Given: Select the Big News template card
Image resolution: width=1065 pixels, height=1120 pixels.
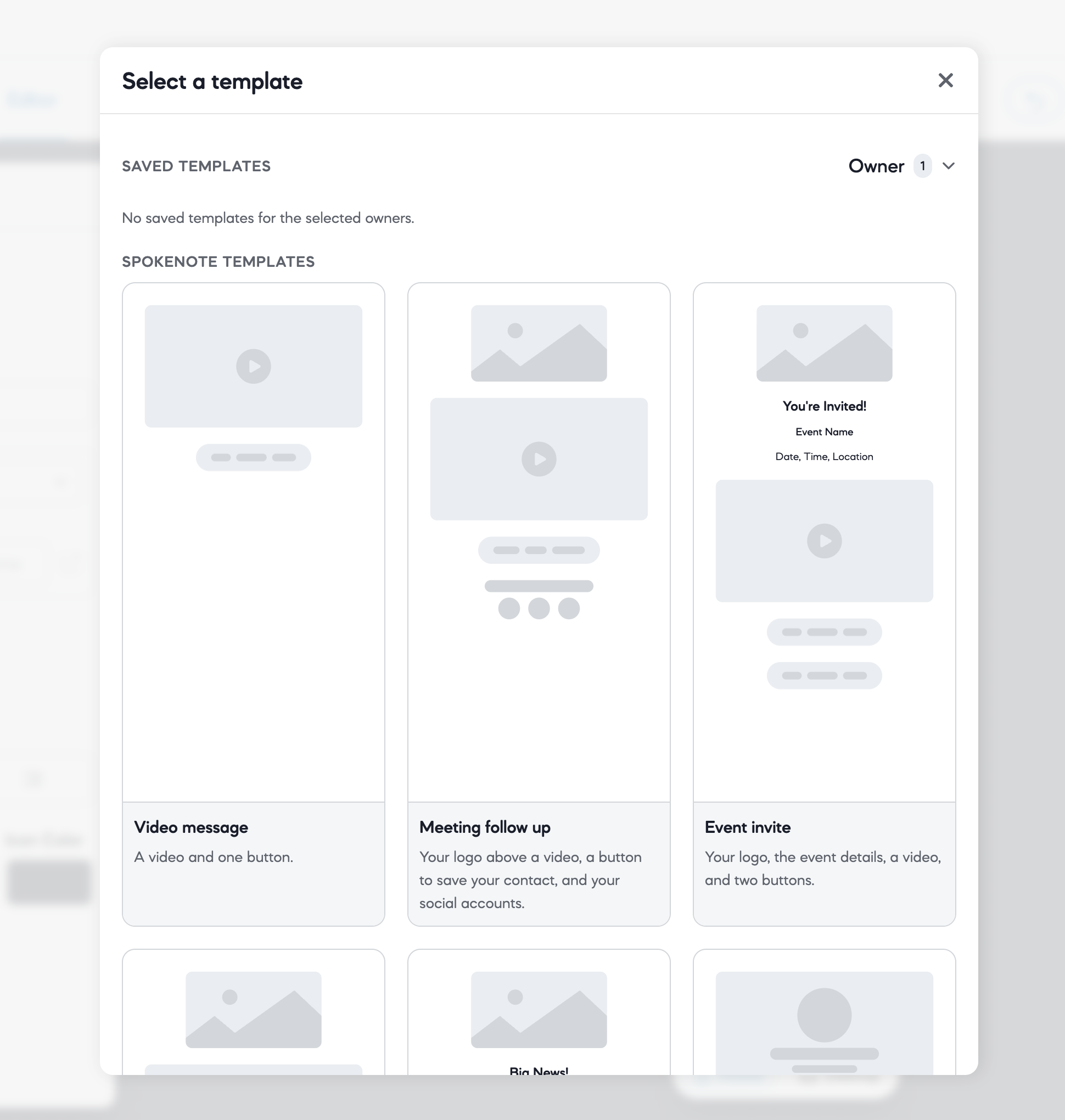Looking at the screenshot, I should tap(539, 1012).
